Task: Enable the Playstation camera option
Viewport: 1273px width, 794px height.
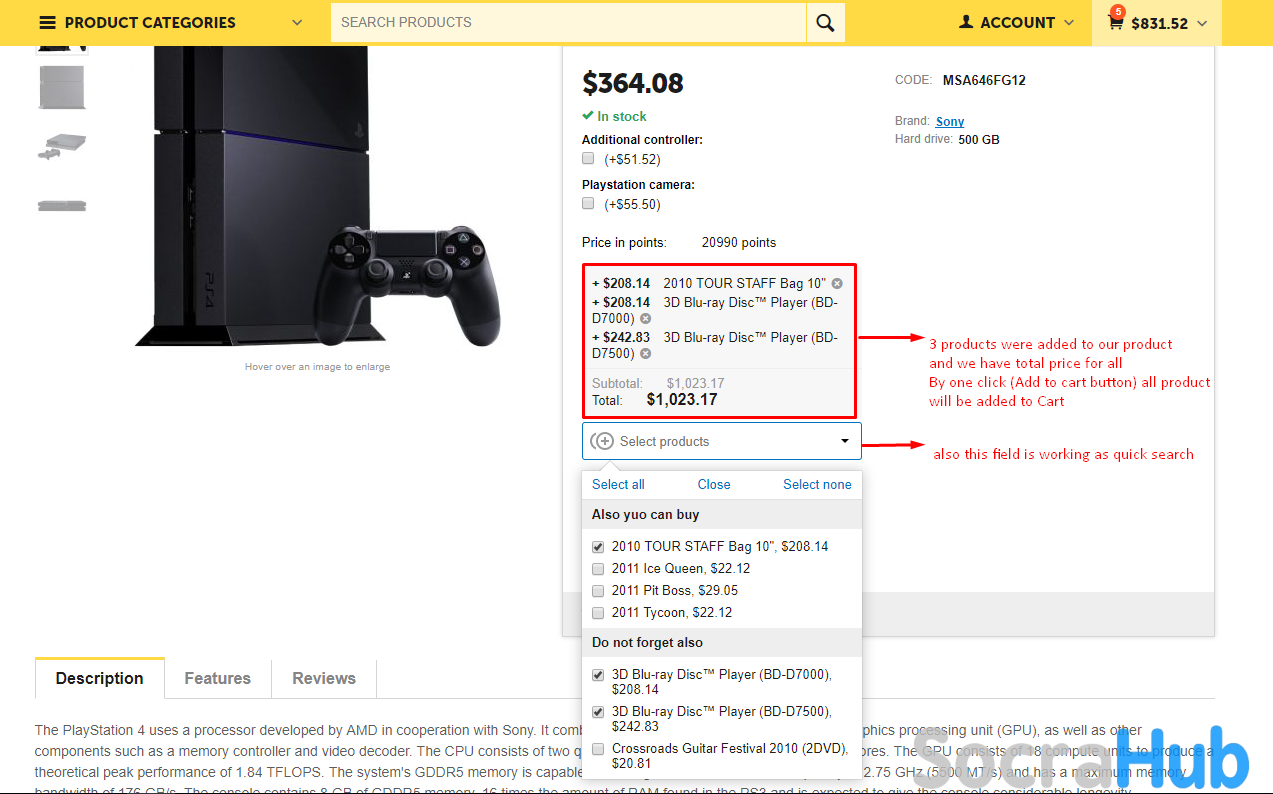Action: click(x=588, y=204)
